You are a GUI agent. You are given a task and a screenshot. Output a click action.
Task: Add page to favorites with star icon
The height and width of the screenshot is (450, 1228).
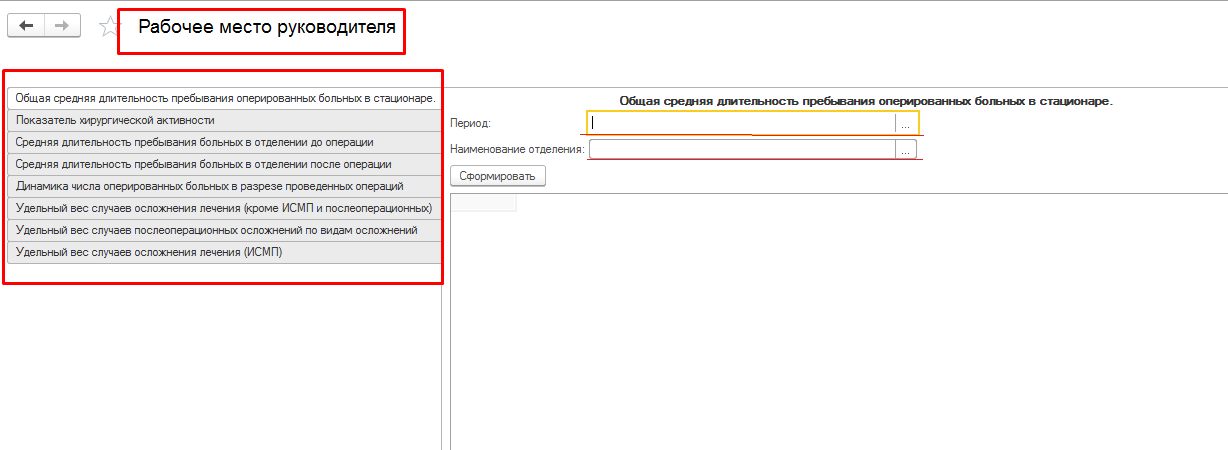tap(107, 27)
